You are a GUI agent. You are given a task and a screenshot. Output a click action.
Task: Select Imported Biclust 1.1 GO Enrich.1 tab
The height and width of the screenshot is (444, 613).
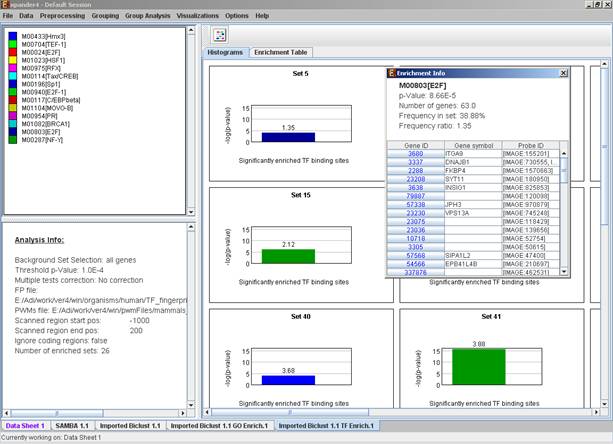click(219, 426)
